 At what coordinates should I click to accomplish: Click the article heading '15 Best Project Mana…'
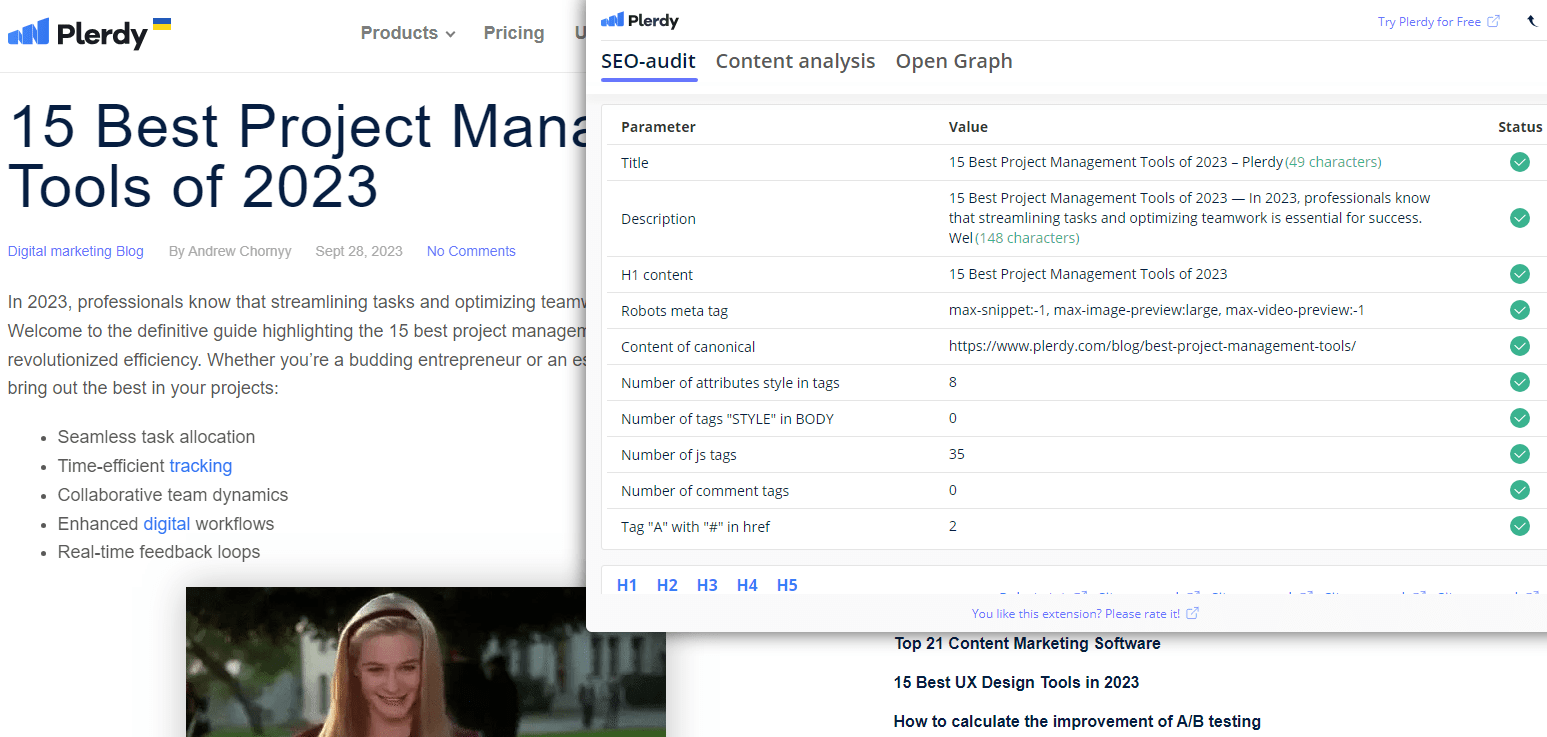[297, 157]
